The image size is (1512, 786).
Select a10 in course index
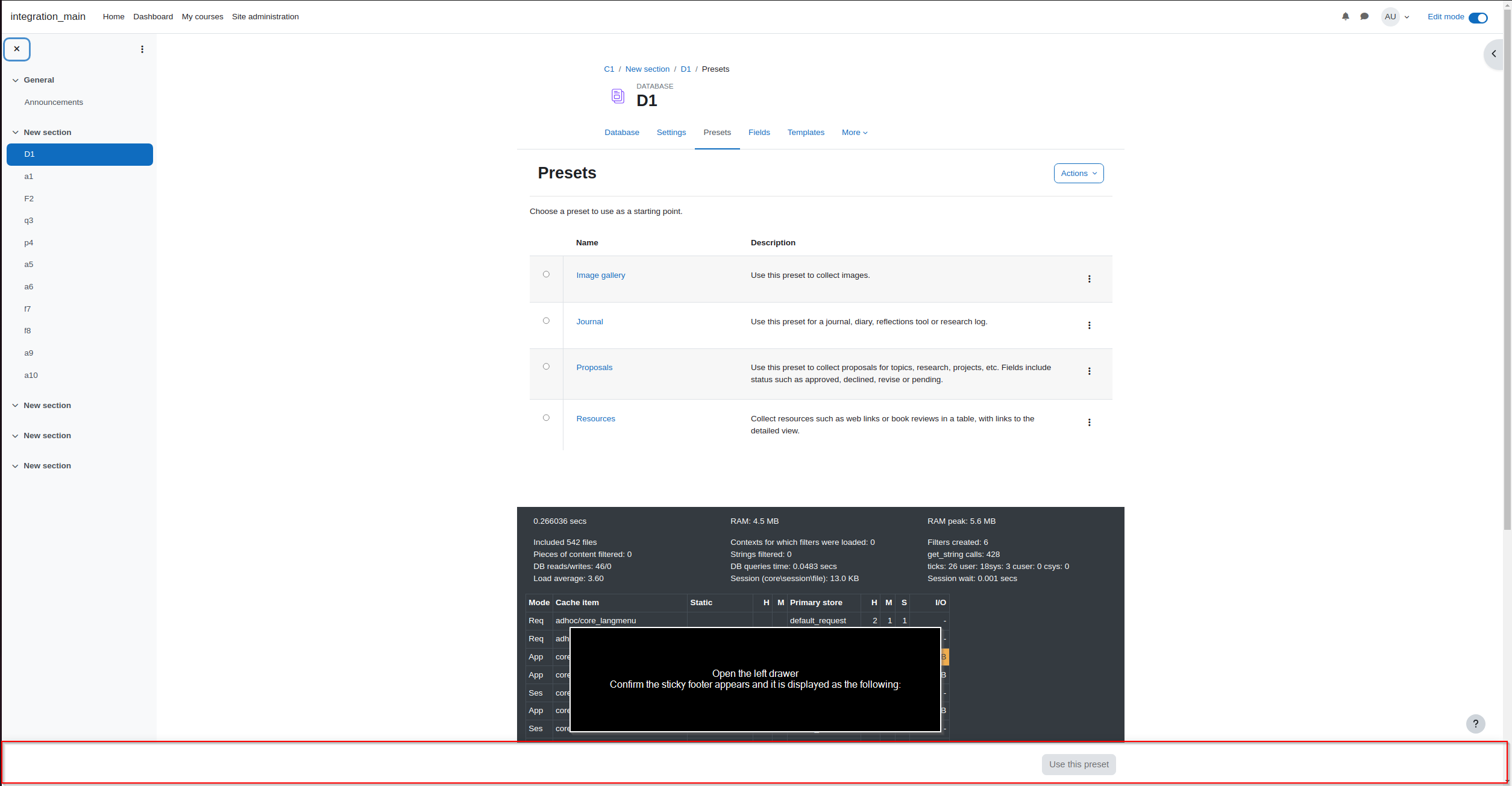pyautogui.click(x=31, y=376)
